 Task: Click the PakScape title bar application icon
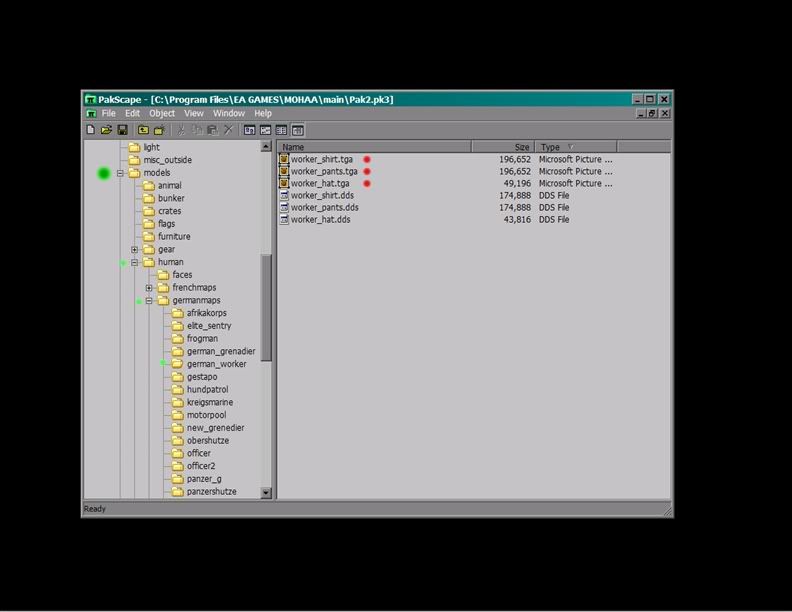pyautogui.click(x=90, y=99)
